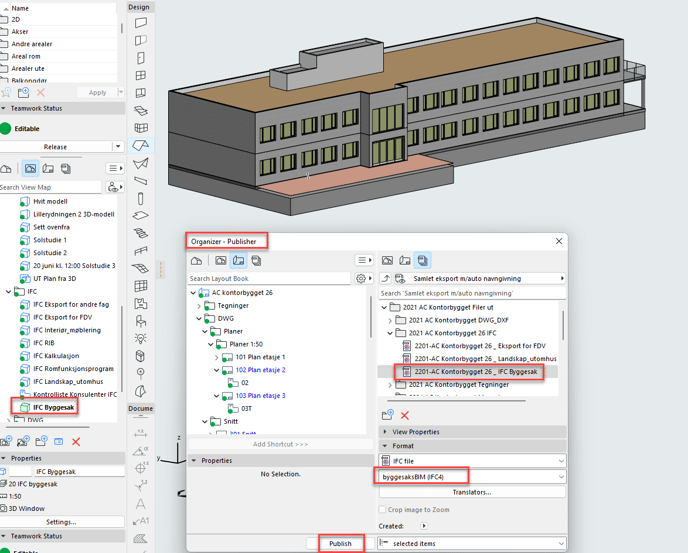Viewport: 688px width, 553px height.
Task: Switch Navigator to Layout Book icon
Action: coord(48,169)
